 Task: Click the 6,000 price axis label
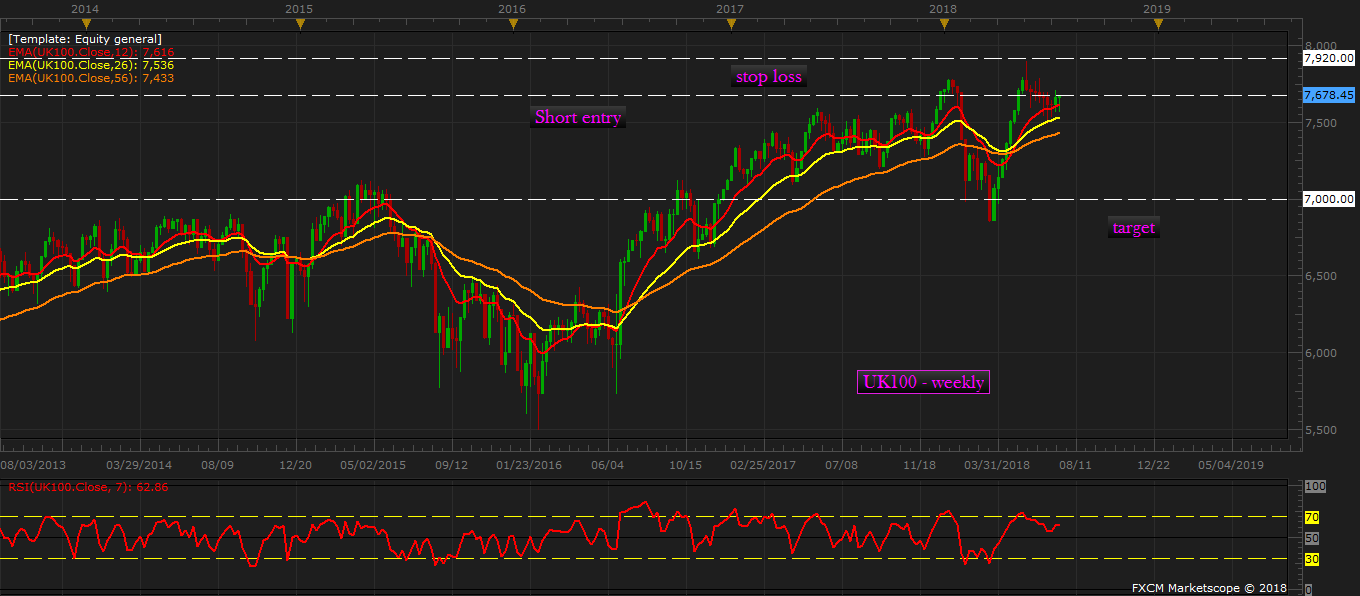1320,353
